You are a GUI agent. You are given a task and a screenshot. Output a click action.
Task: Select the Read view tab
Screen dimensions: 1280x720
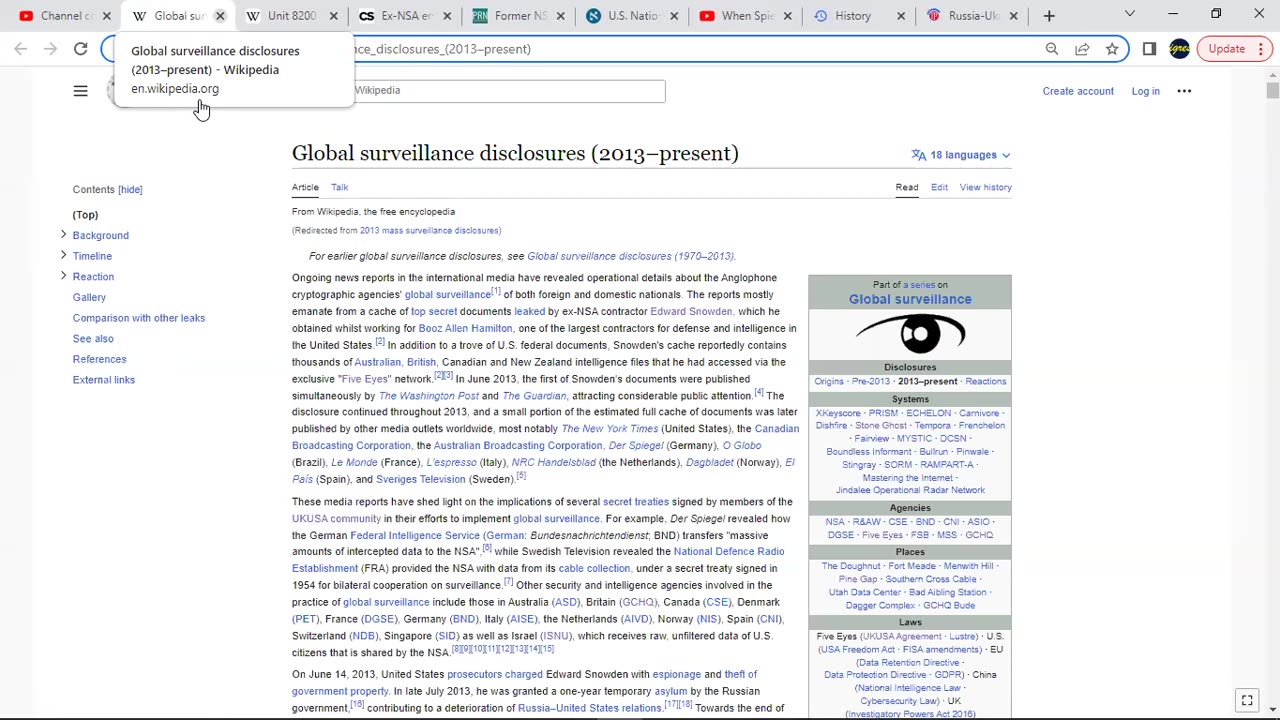907,187
